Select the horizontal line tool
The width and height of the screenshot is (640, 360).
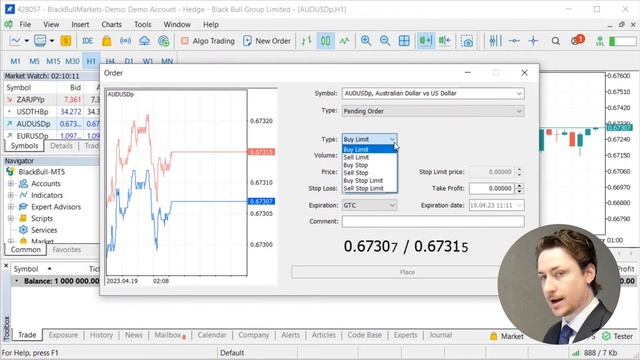point(514,41)
